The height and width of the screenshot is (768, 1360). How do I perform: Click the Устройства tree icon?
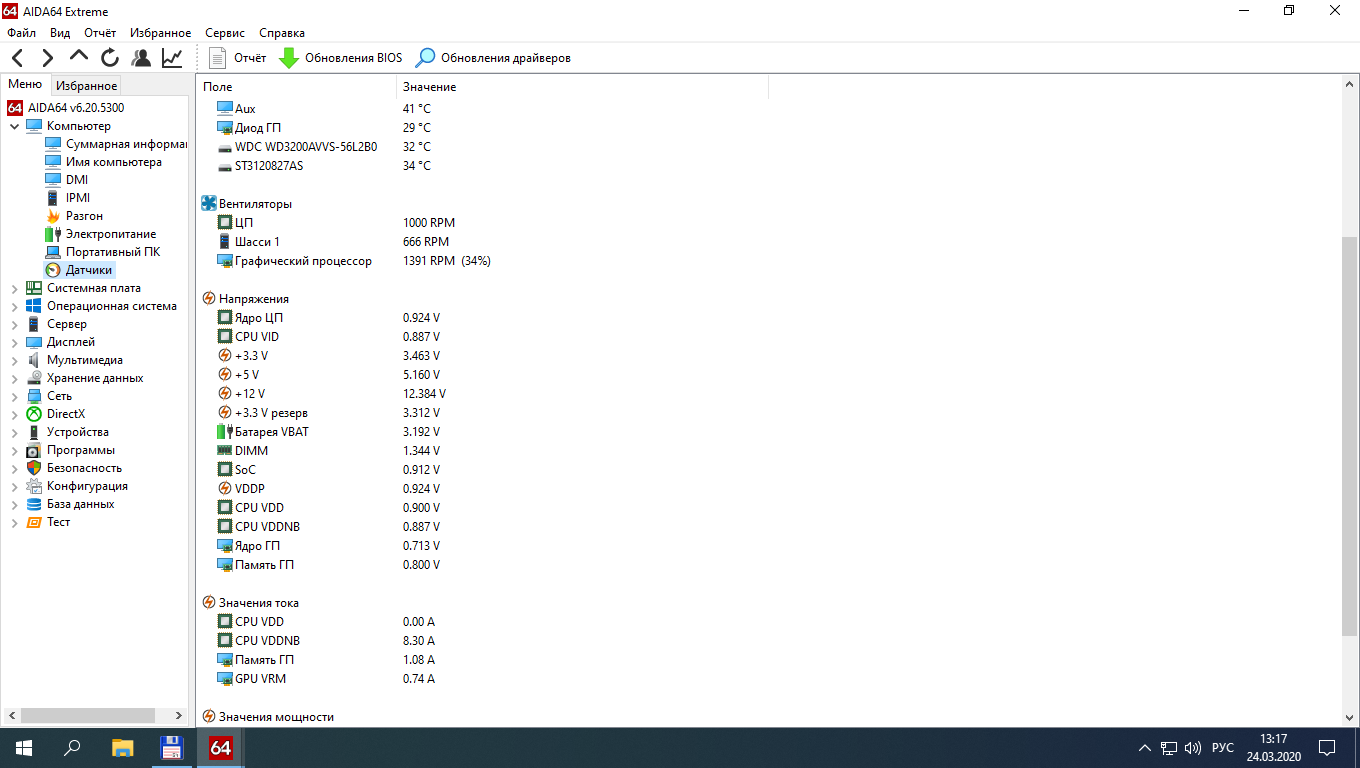(x=34, y=432)
